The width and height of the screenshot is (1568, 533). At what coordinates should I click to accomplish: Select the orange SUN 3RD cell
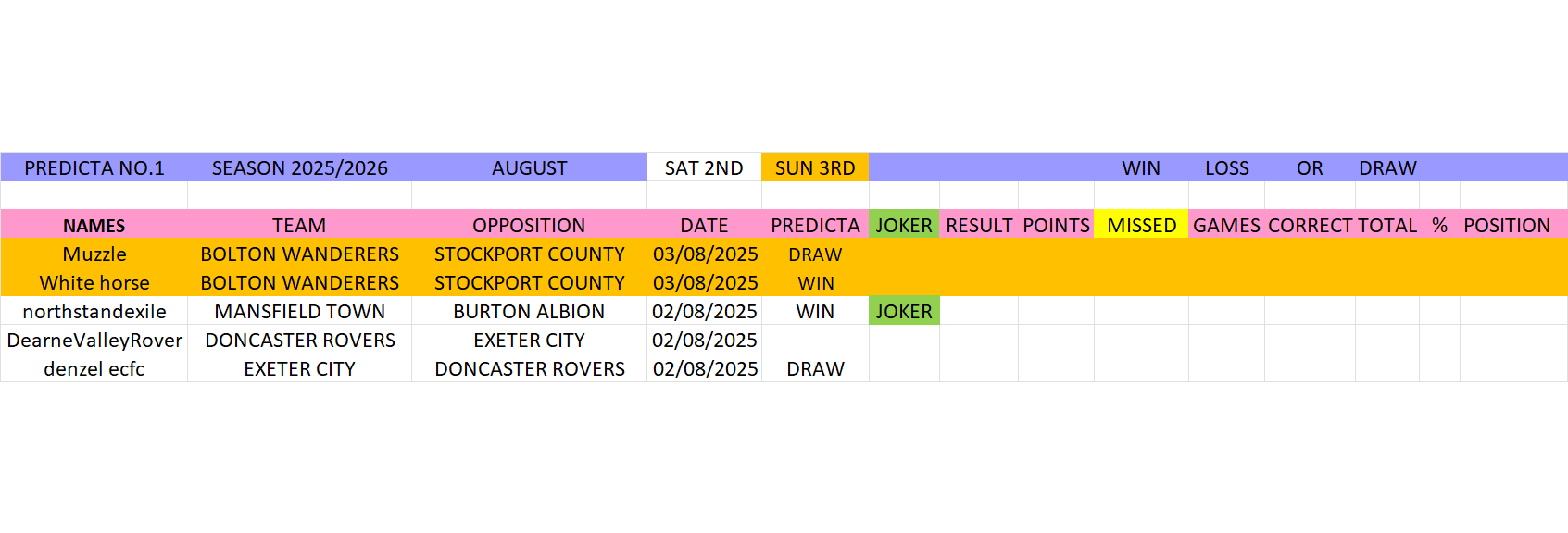[x=815, y=167]
